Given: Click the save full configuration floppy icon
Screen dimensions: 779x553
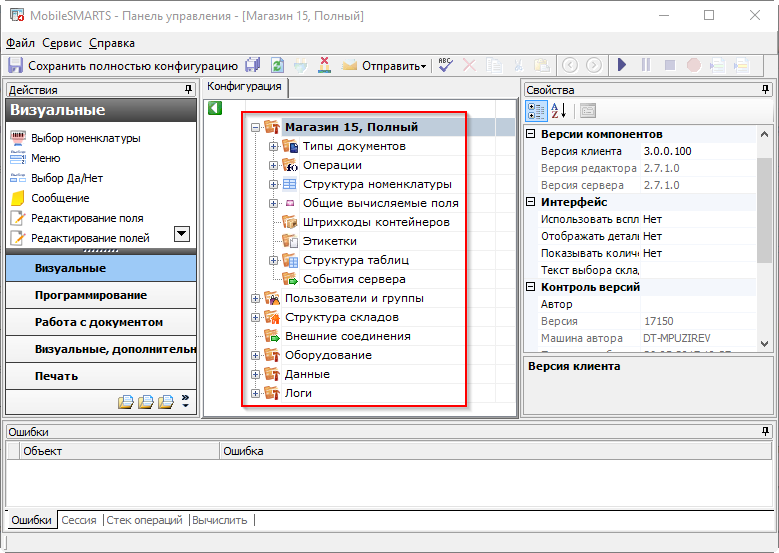Looking at the screenshot, I should pos(15,66).
